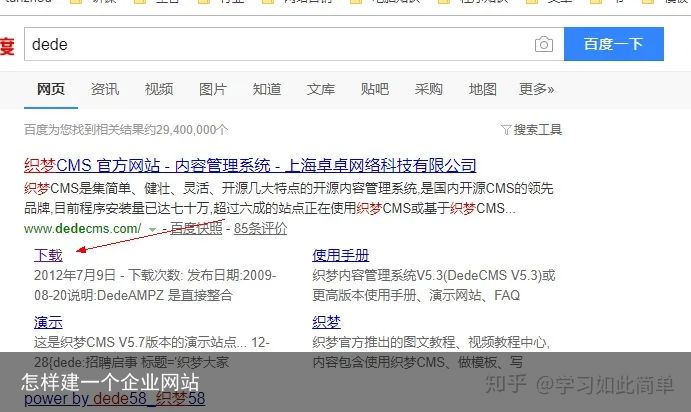The width and height of the screenshot is (691, 412).
Task: Open the 演示 sublink
Action: click(48, 323)
